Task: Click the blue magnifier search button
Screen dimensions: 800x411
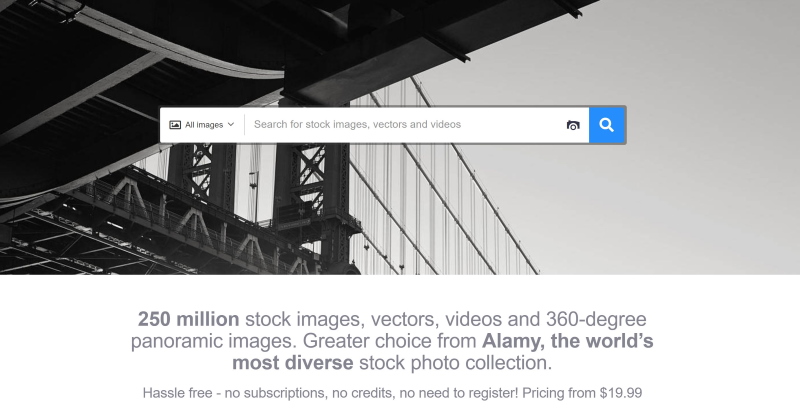Action: pos(607,125)
